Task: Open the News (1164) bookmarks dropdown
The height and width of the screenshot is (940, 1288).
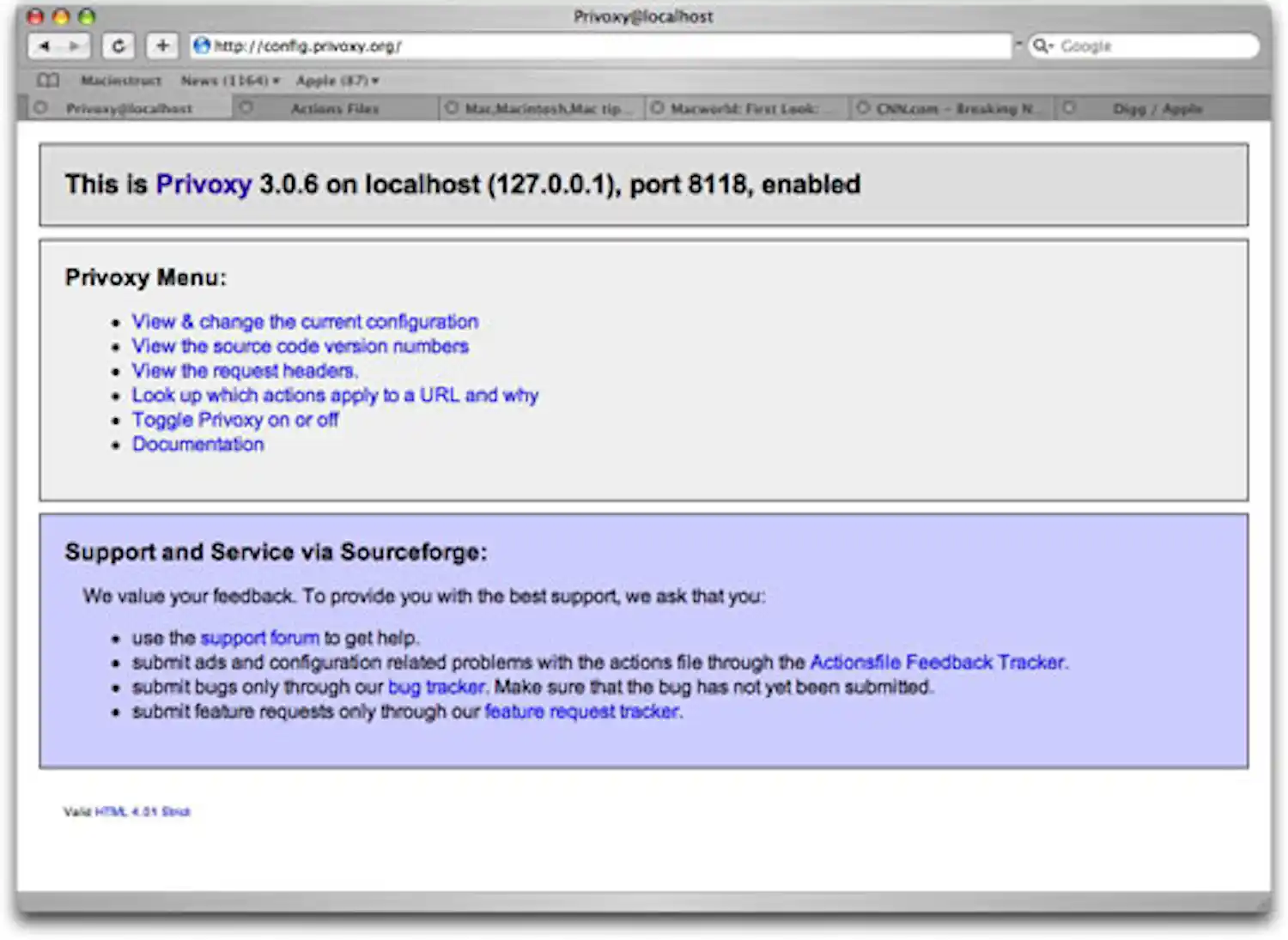Action: [x=228, y=80]
